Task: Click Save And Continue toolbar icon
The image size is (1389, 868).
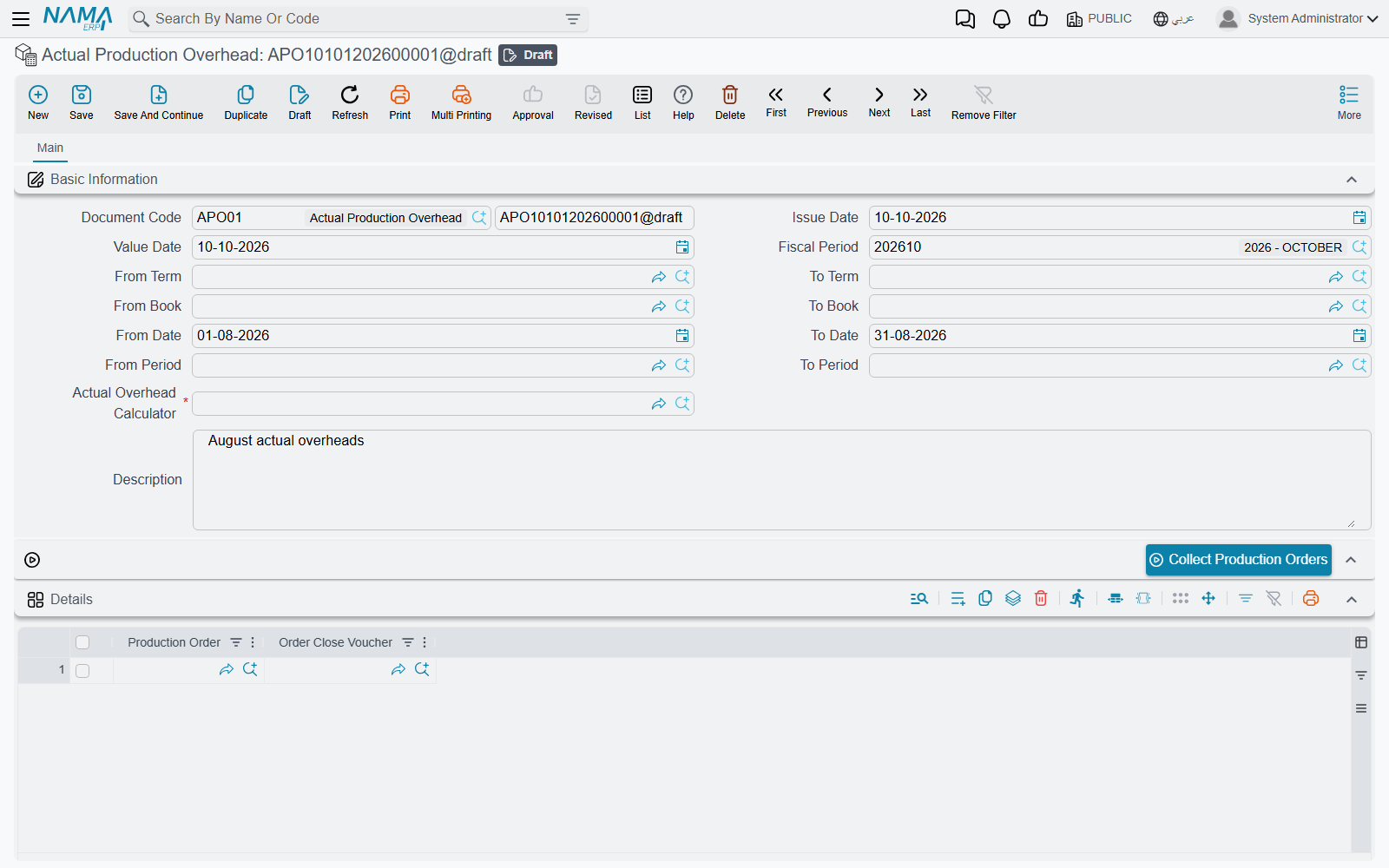Action: (x=159, y=95)
